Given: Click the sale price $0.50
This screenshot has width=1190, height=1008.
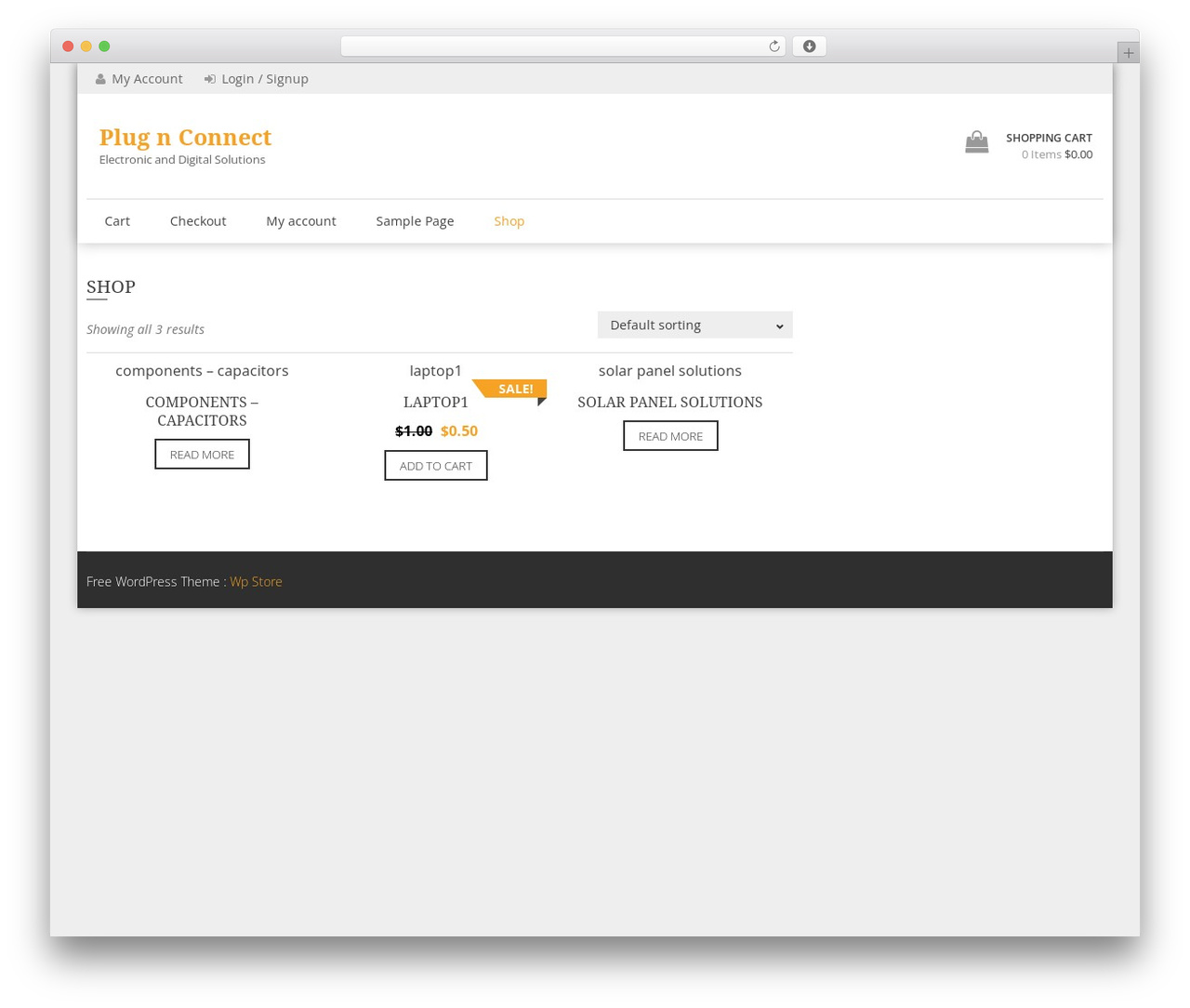Looking at the screenshot, I should tap(459, 431).
